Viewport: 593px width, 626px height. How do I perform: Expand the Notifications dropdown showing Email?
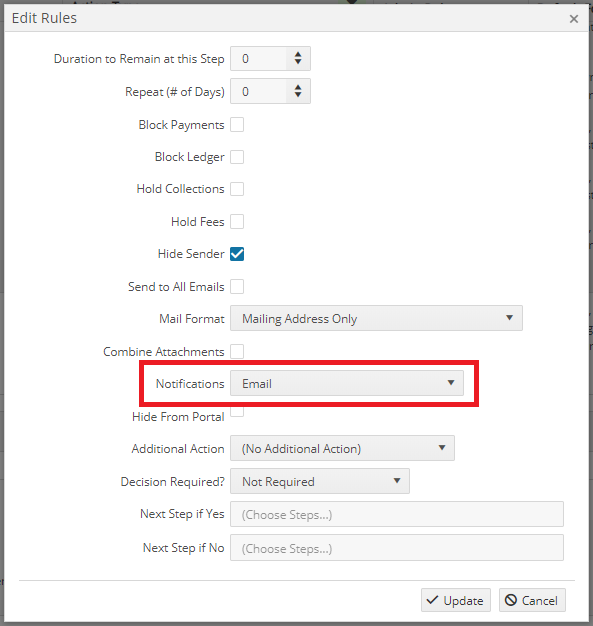(347, 383)
